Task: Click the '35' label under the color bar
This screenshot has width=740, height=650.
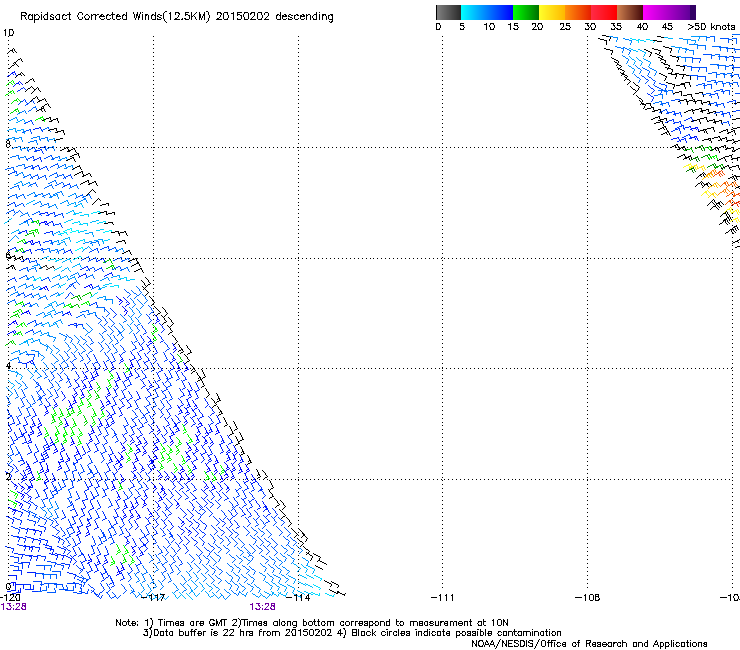Action: tap(616, 27)
